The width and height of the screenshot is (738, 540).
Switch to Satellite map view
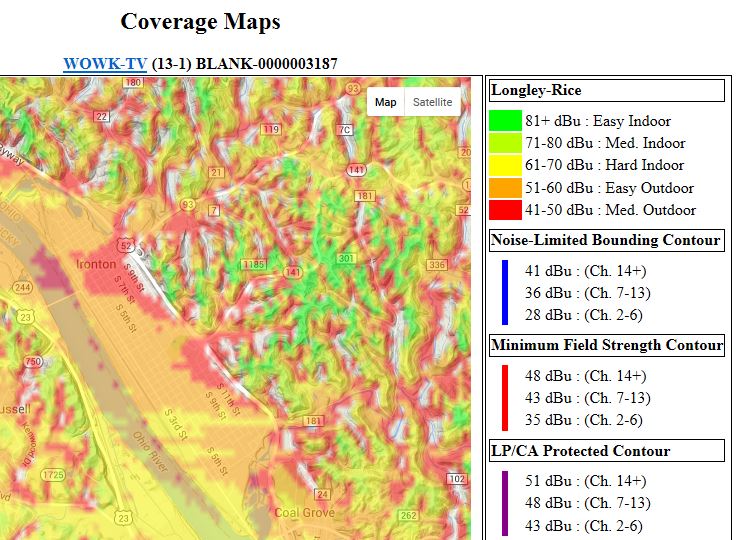pyautogui.click(x=432, y=102)
